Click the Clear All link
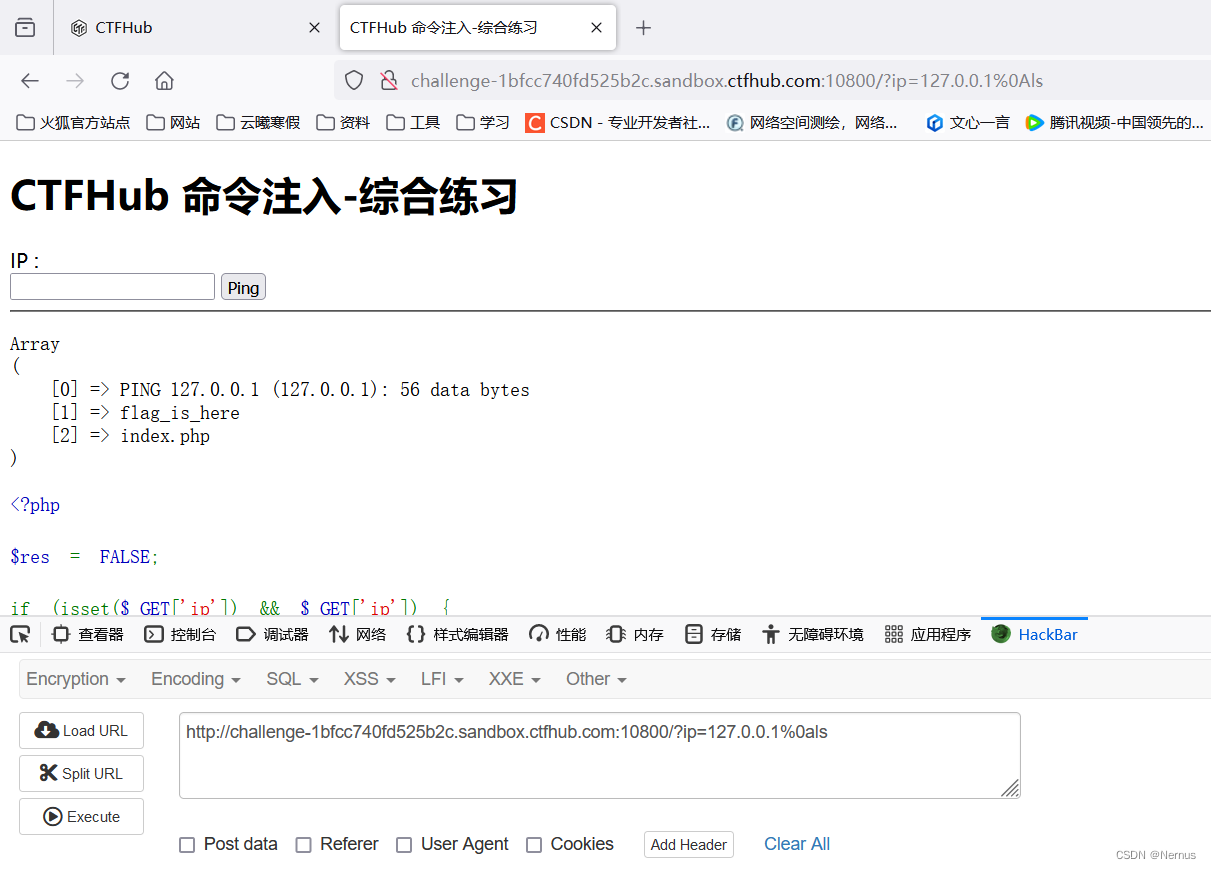The image size is (1211, 869). pos(797,844)
